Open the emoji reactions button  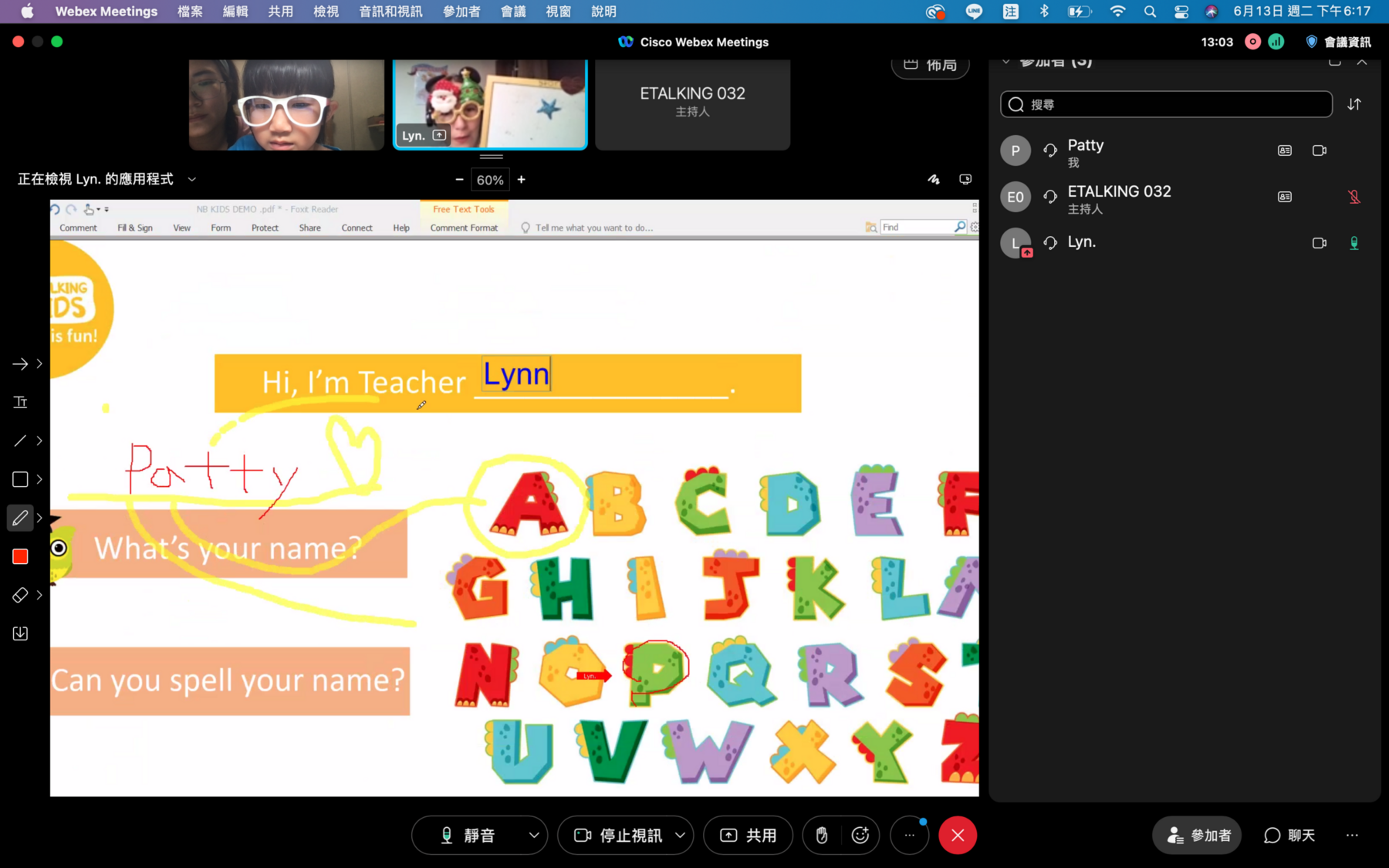[860, 835]
